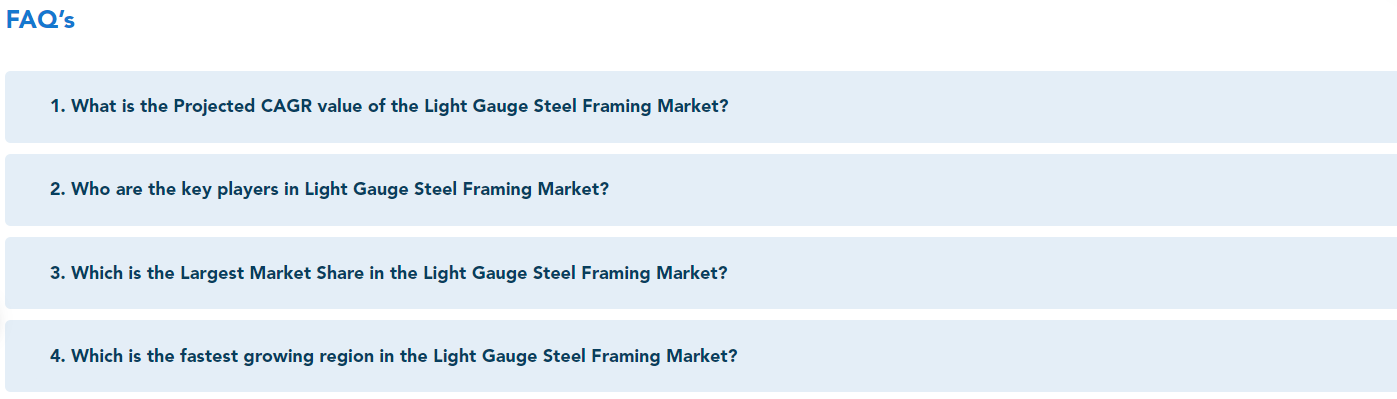Viewport: 1397px width, 399px height.
Task: Click the '2.' number before 'Who are'
Action: coord(58,189)
